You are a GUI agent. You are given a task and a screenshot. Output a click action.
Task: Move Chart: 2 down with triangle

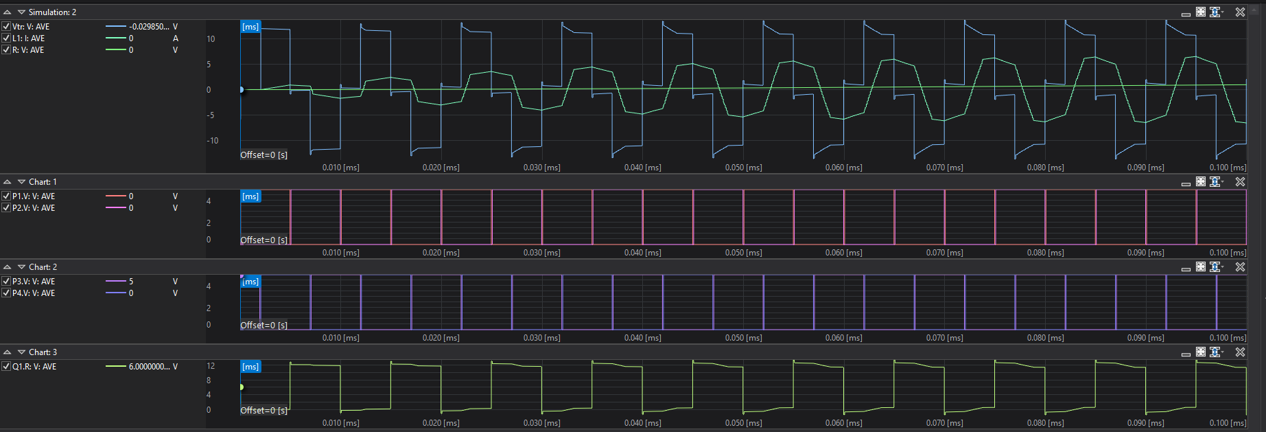pyautogui.click(x=22, y=267)
